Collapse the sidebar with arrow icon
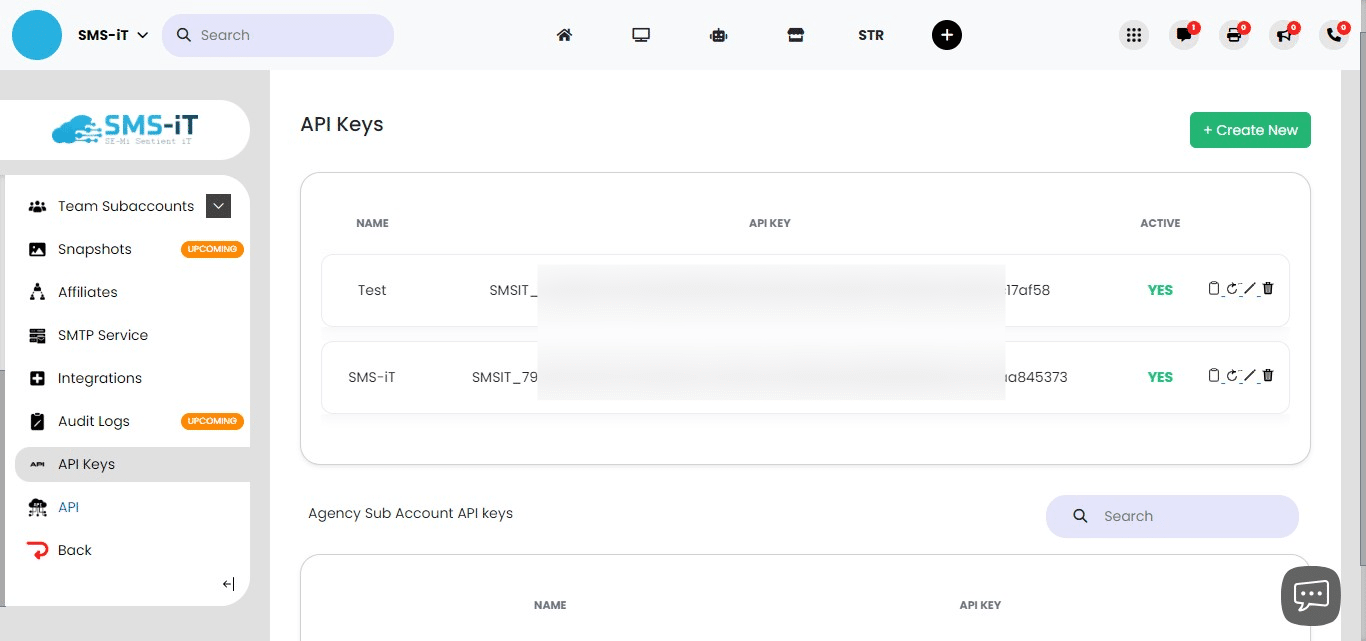1366x641 pixels. click(x=228, y=584)
